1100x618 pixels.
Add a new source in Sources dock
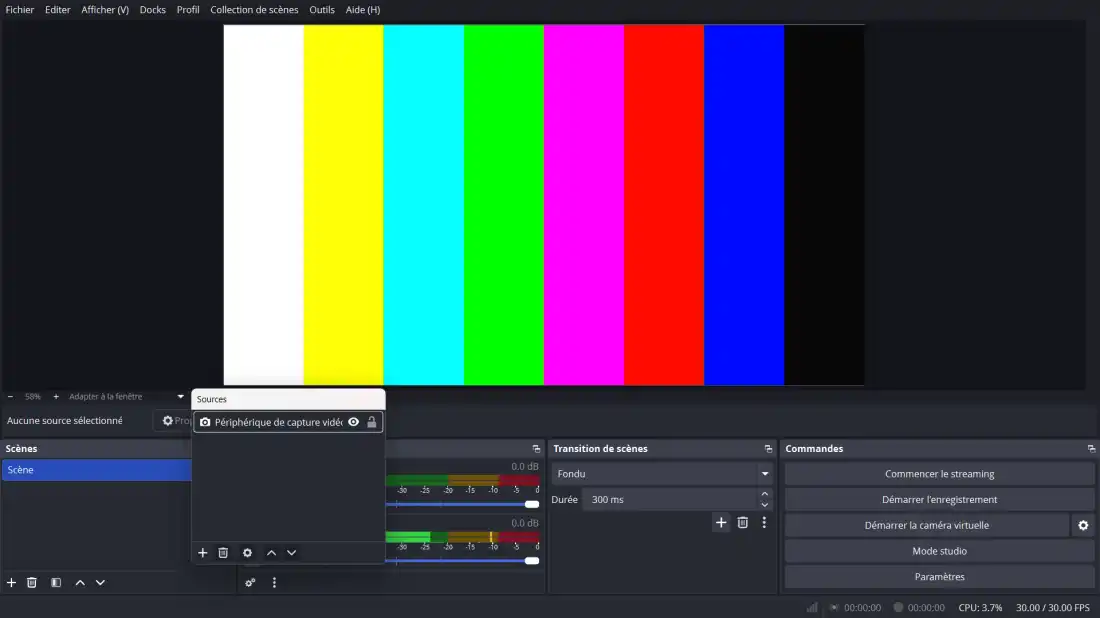coord(203,553)
